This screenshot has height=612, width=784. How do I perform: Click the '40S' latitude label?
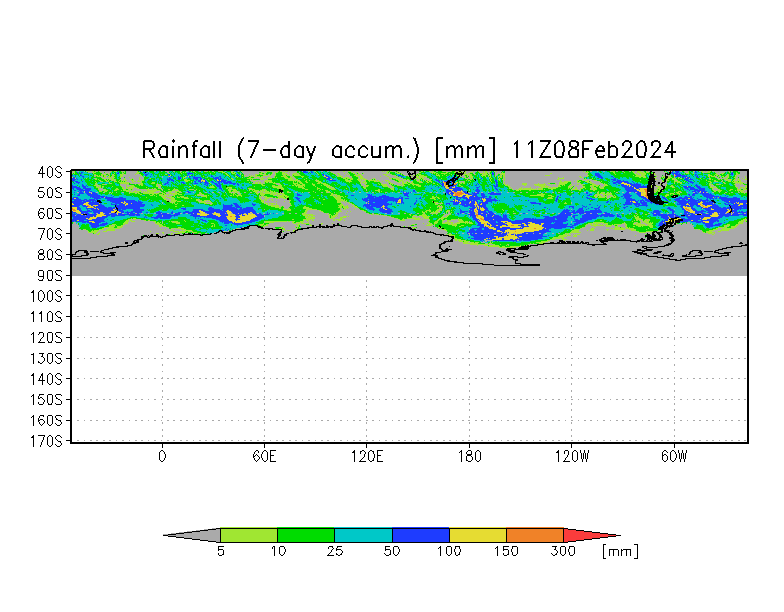50,172
